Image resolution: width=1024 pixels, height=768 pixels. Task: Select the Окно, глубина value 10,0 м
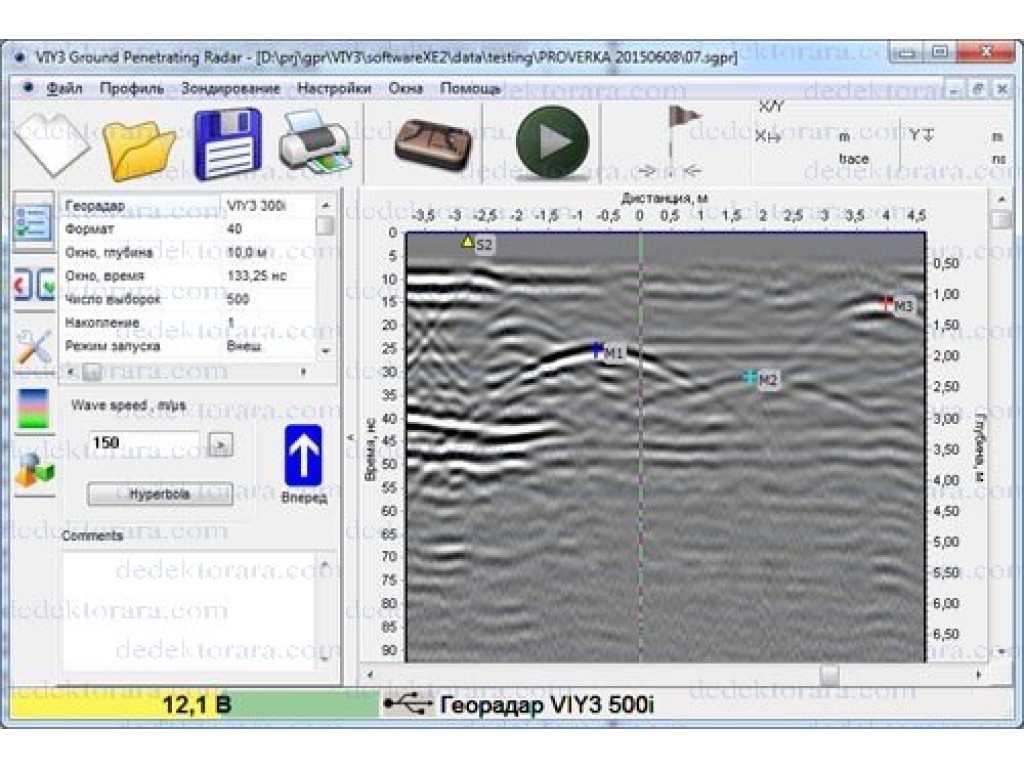coord(247,252)
